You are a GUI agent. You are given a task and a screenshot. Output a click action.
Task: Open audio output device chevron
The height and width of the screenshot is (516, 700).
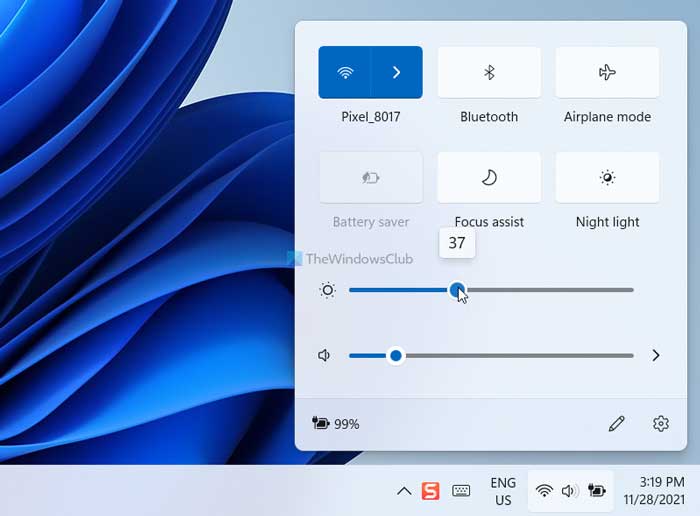[655, 355]
